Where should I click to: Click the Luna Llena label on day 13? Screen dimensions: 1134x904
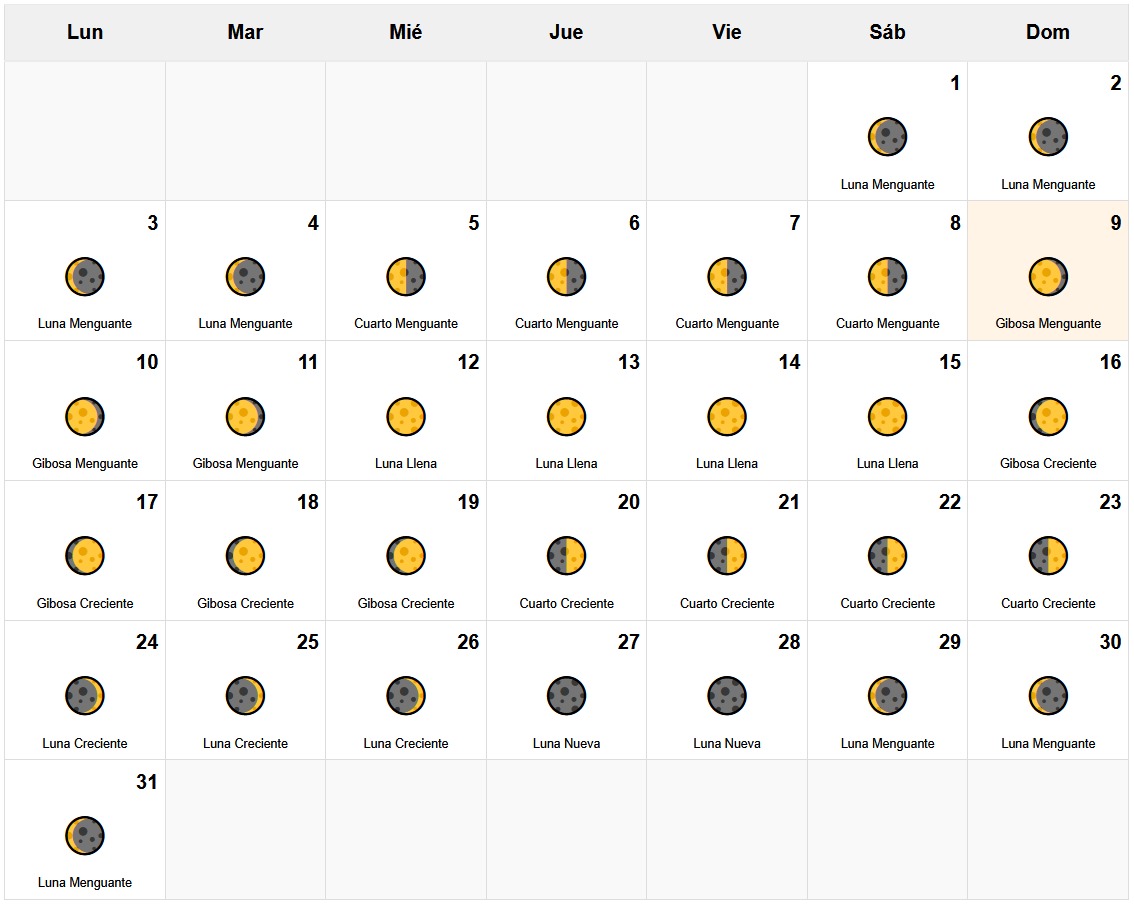[566, 464]
